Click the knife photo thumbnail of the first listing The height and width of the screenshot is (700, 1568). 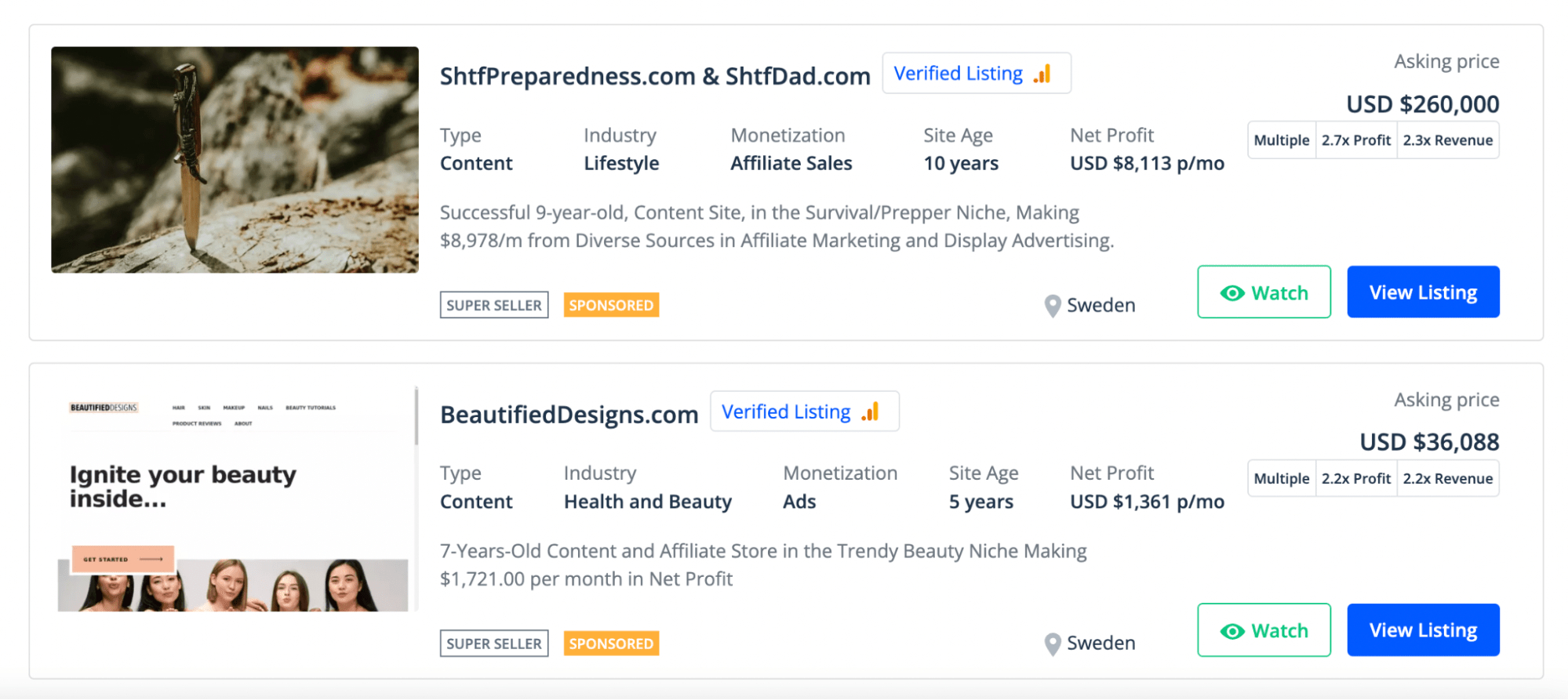click(x=235, y=160)
